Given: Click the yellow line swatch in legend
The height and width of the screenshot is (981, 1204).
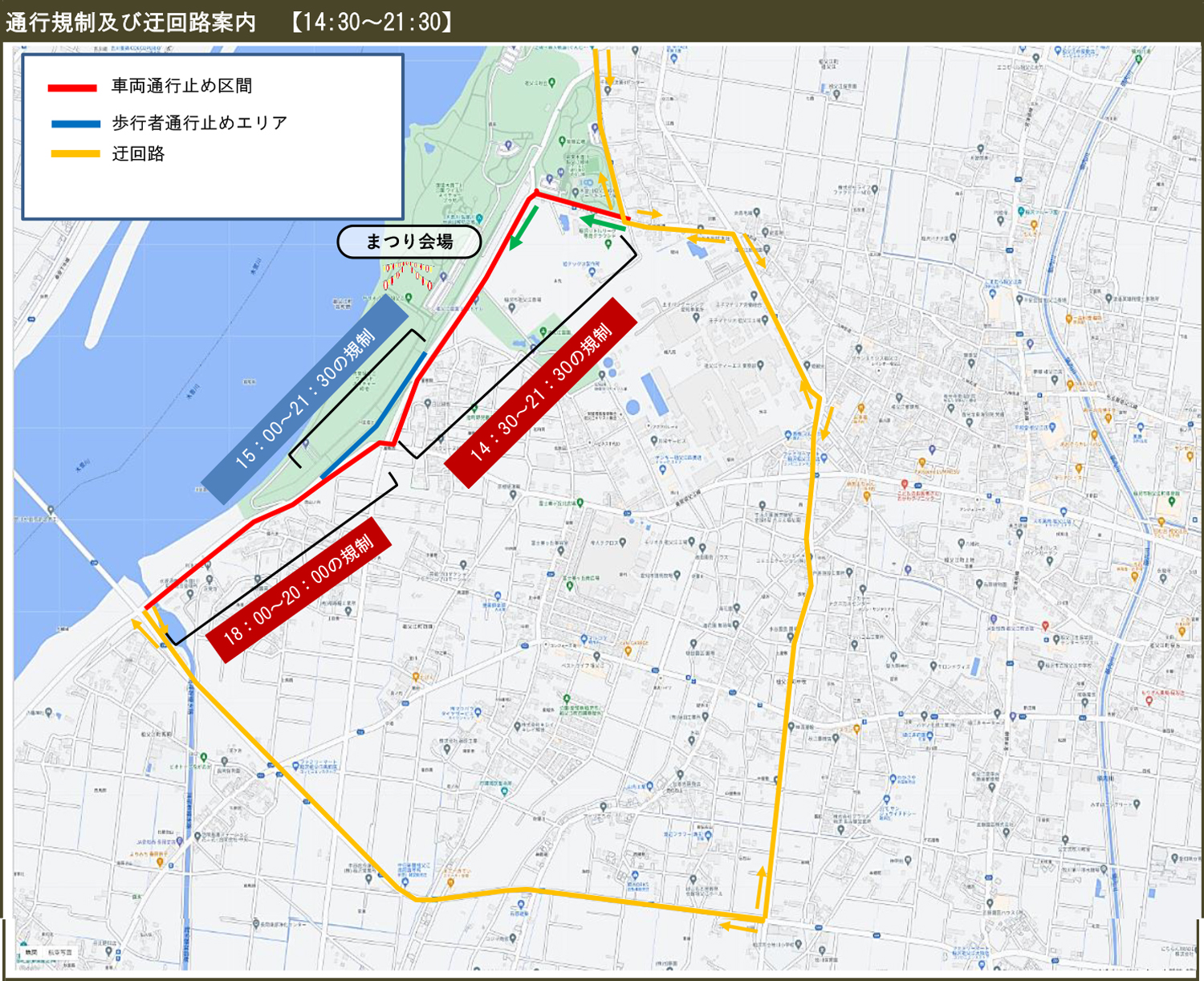Looking at the screenshot, I should [75, 154].
